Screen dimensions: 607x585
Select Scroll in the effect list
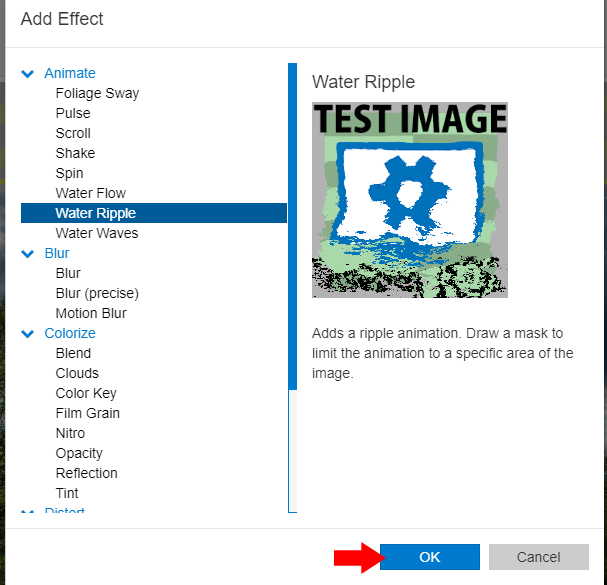click(73, 133)
